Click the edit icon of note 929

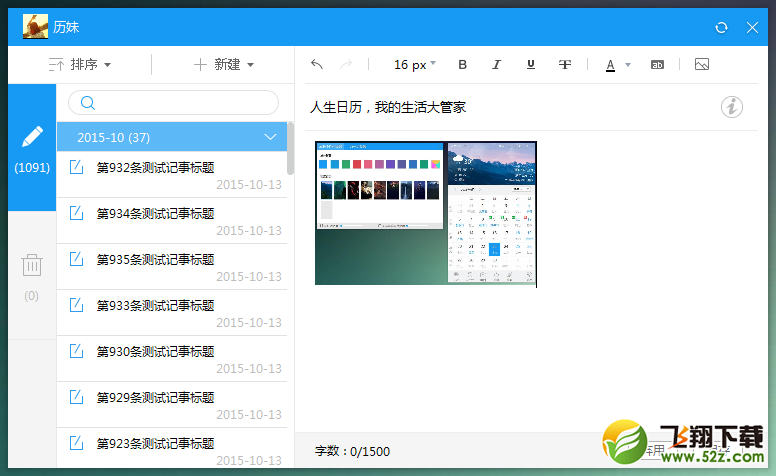pos(76,397)
